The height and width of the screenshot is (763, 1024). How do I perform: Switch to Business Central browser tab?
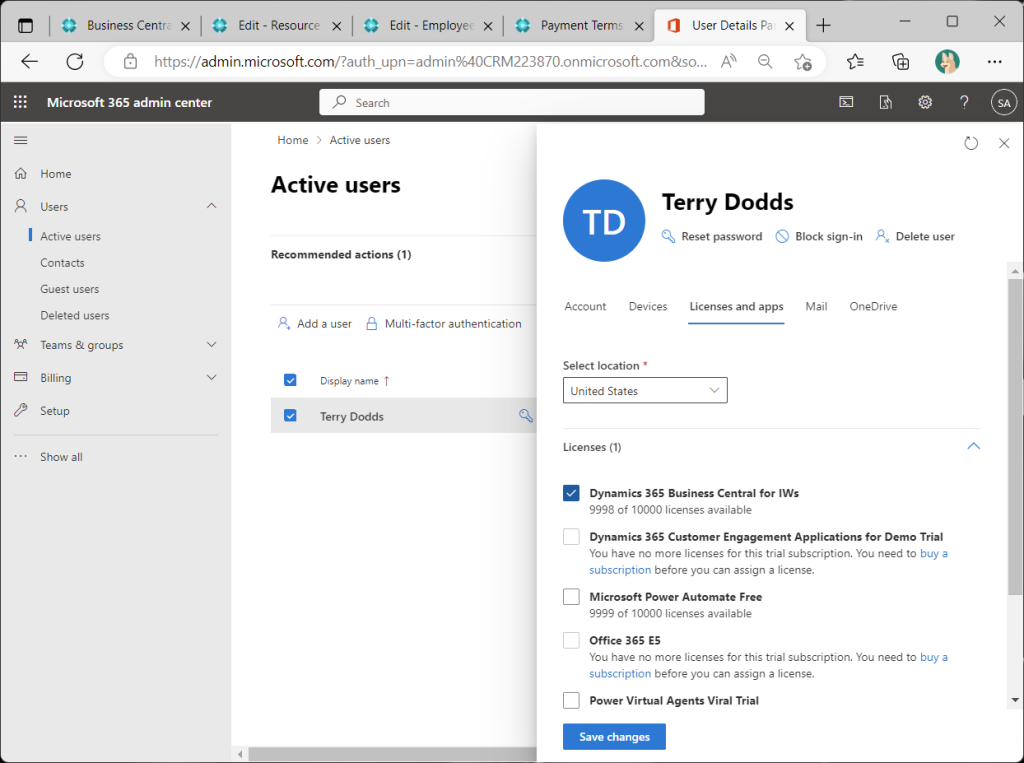[124, 25]
